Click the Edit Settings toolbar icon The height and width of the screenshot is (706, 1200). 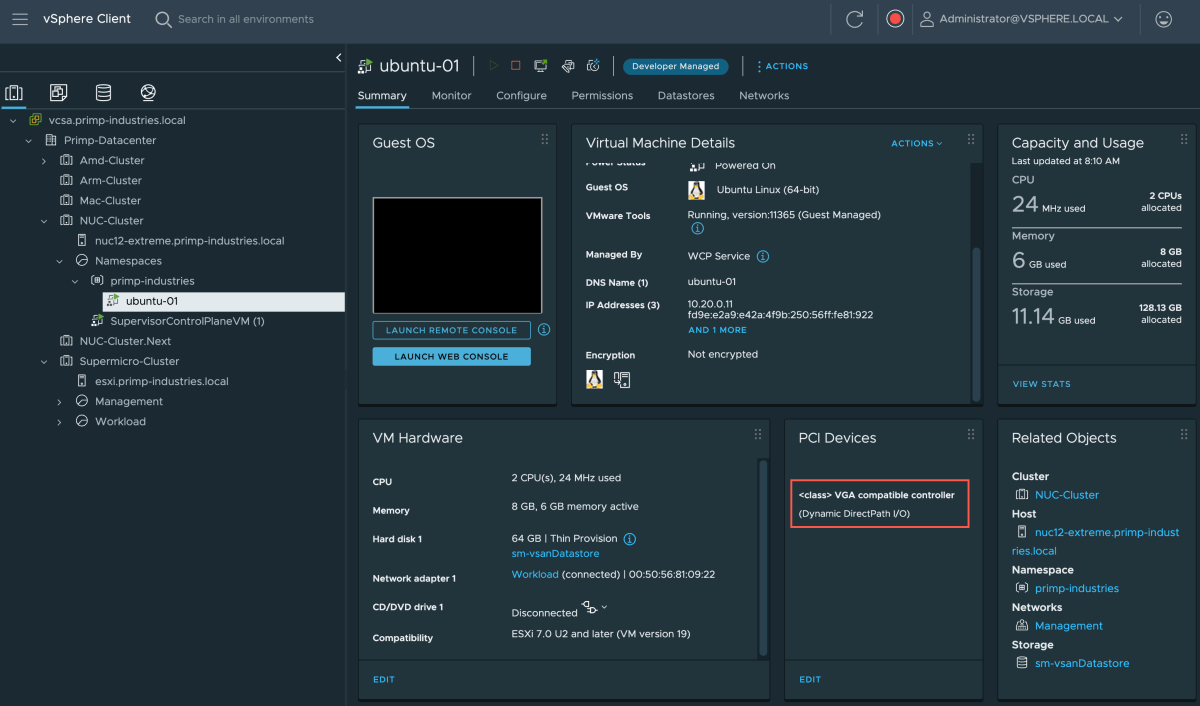(567, 66)
